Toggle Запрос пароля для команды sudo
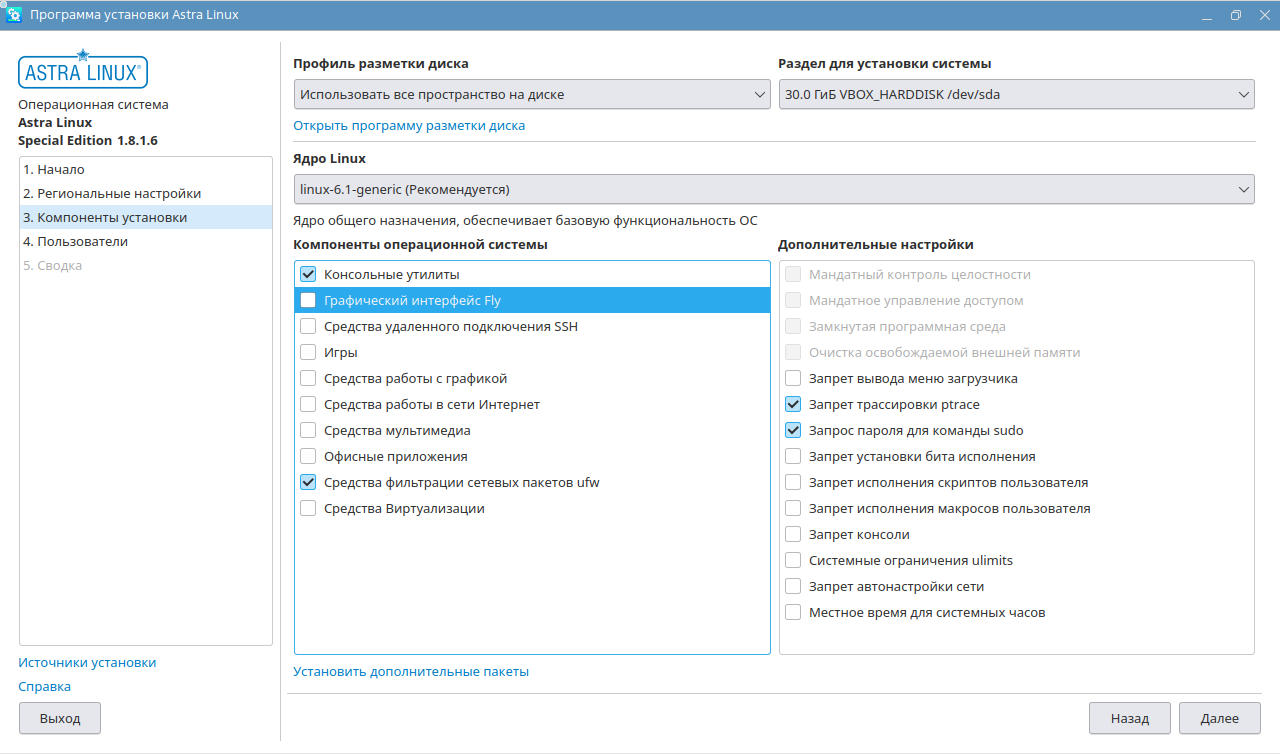 point(793,430)
